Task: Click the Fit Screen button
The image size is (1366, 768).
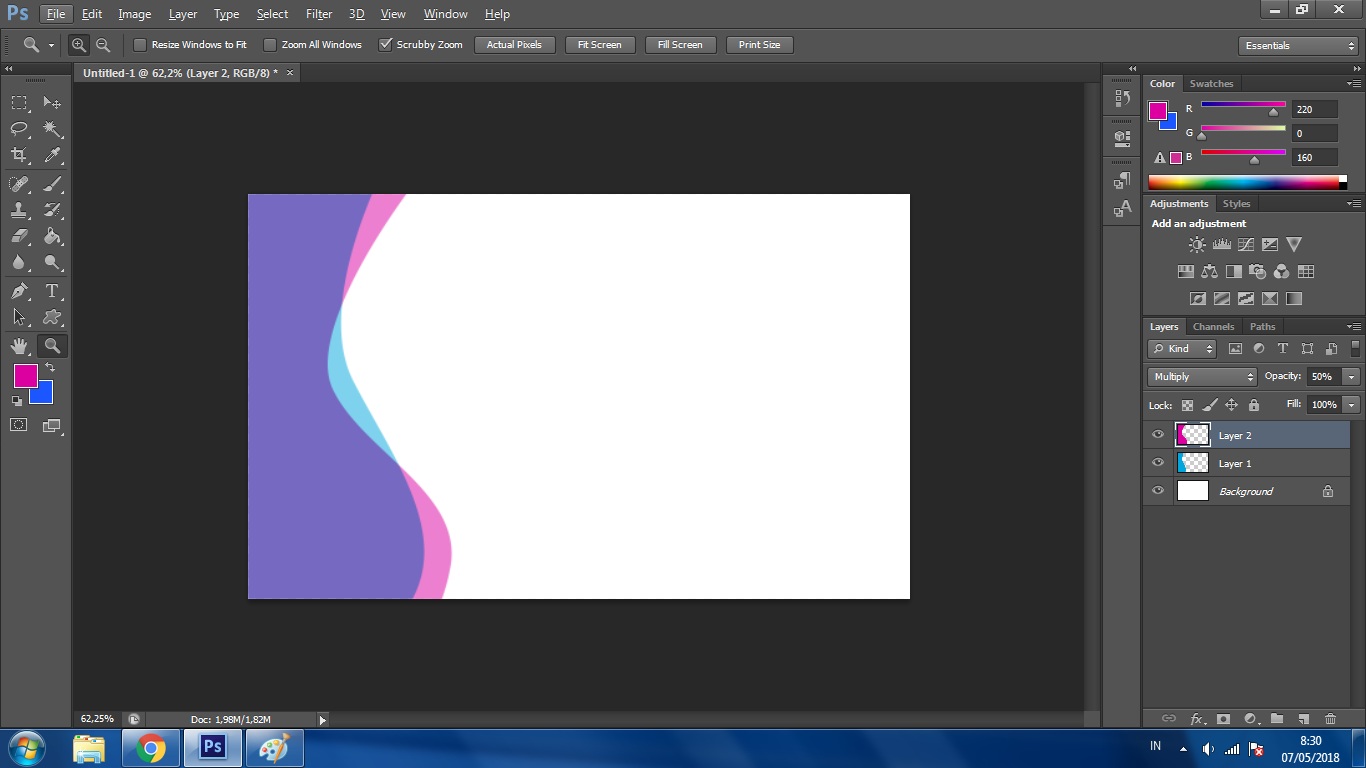Action: [599, 45]
